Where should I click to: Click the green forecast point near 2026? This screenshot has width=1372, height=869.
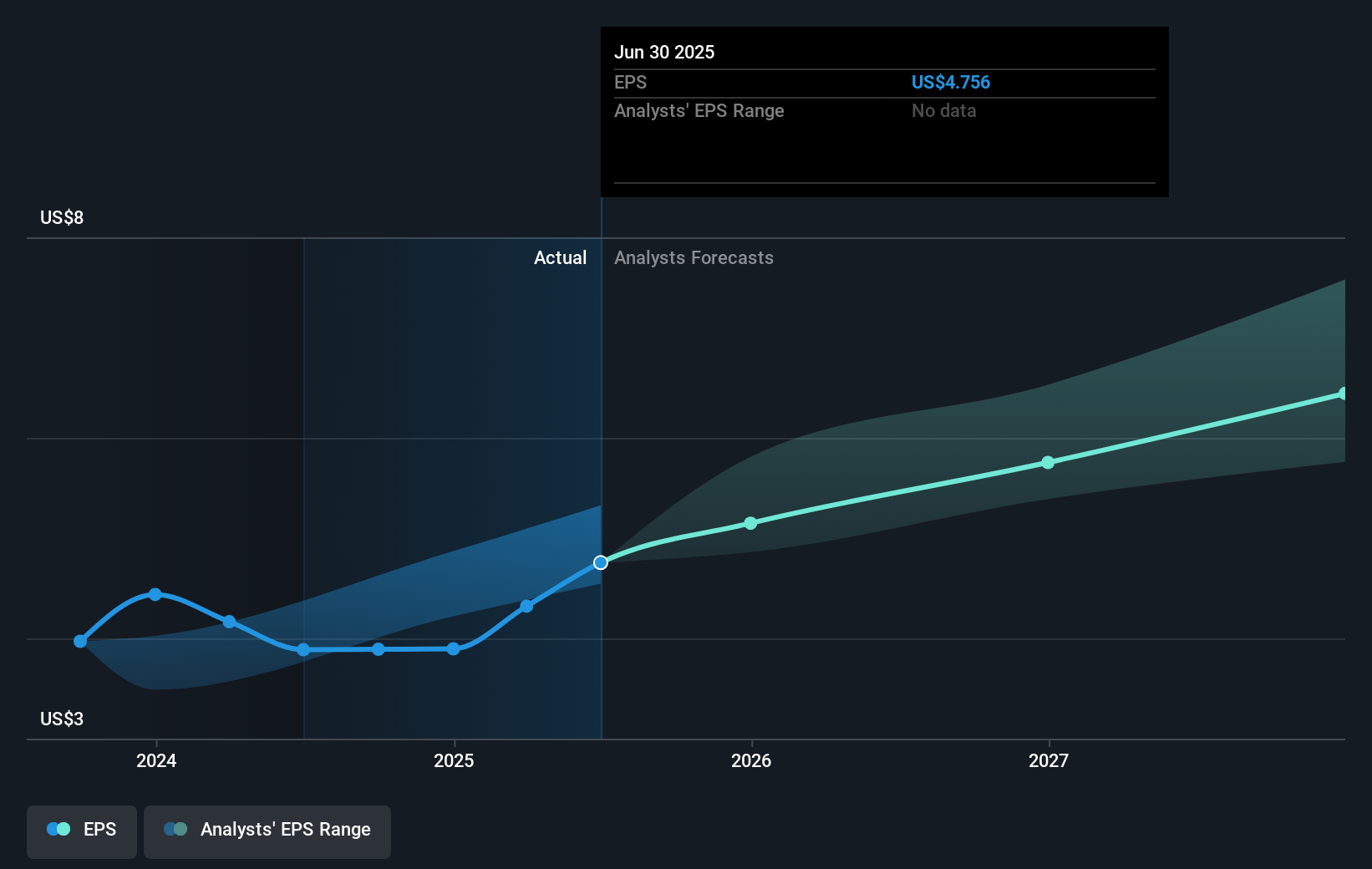(750, 523)
